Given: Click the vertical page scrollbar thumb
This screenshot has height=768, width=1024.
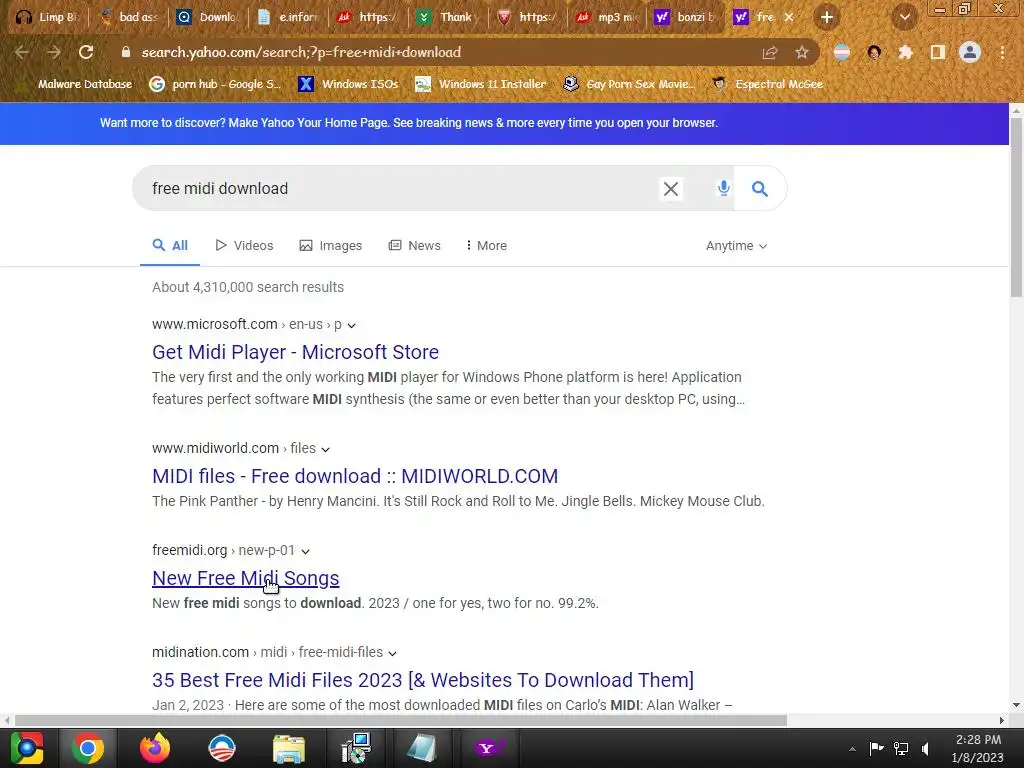Looking at the screenshot, I should point(1016,208).
